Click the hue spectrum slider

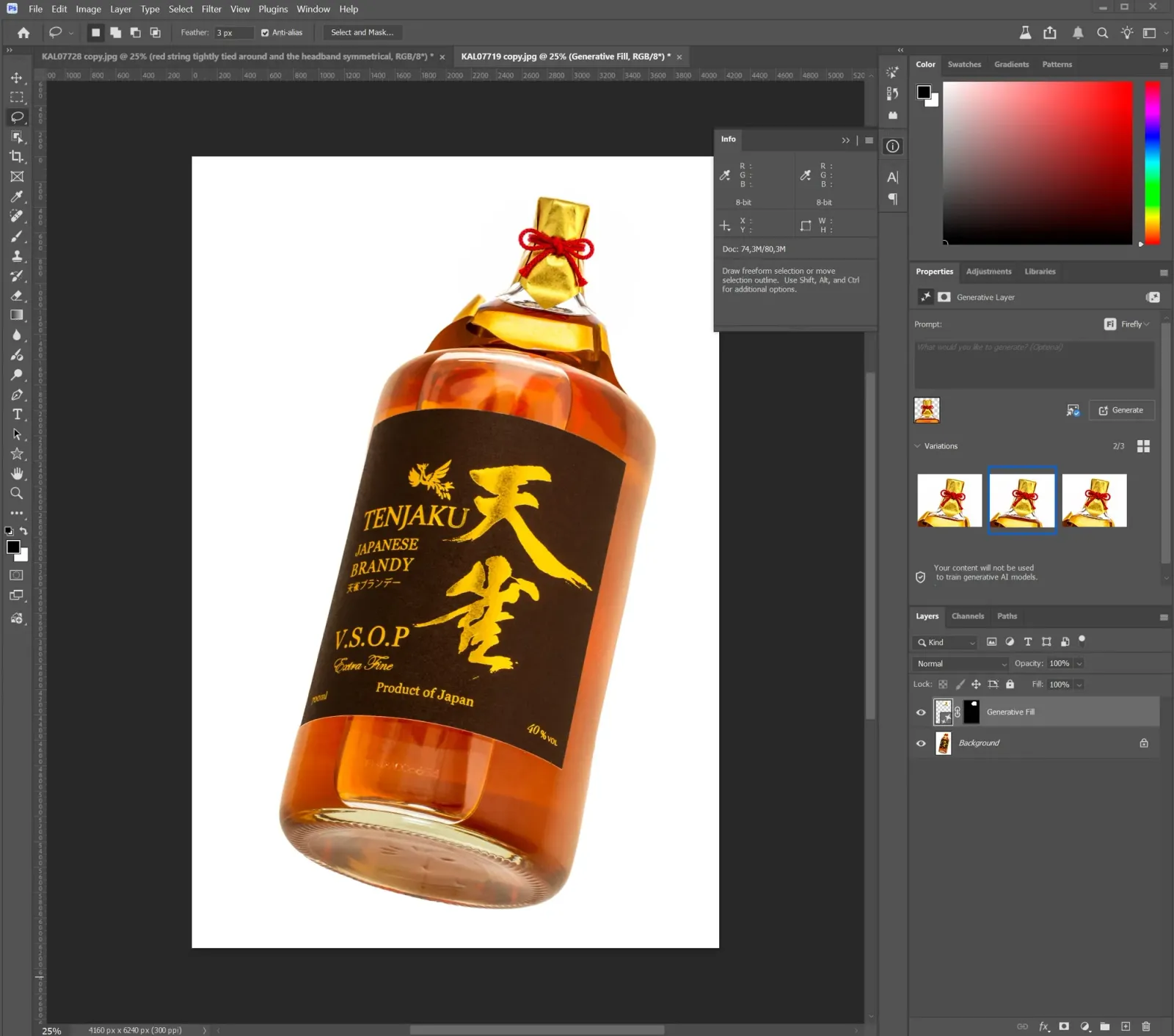tap(1153, 163)
